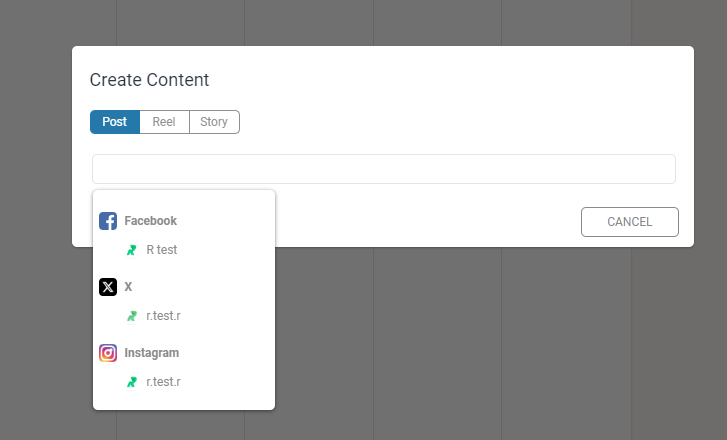This screenshot has height=440, width=727.
Task: Click the r.test.r avatar under Instagram
Action: (x=132, y=382)
